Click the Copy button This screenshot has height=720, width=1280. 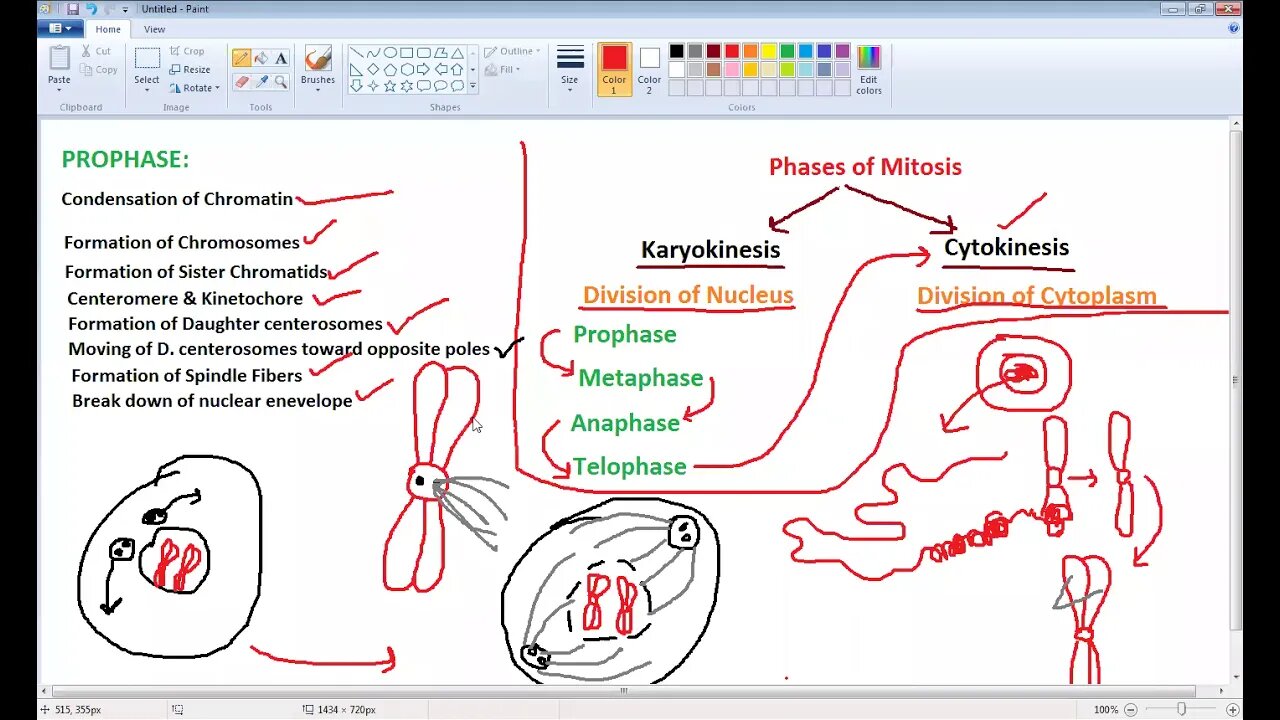click(x=99, y=70)
